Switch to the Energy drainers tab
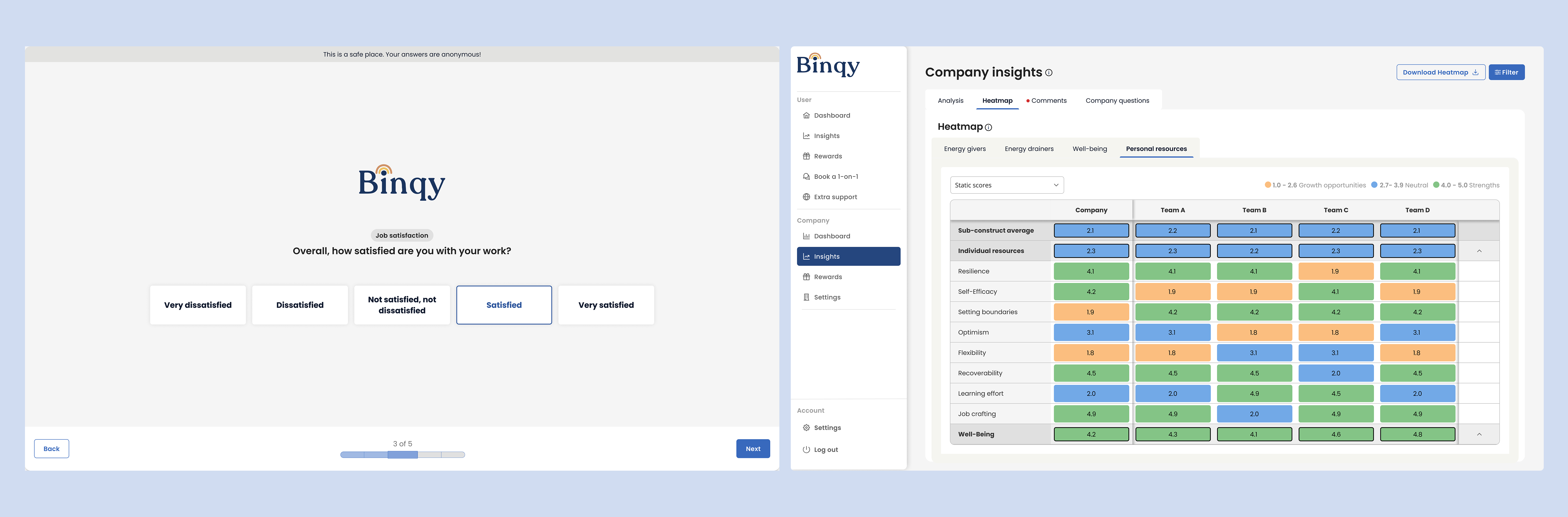Image resolution: width=1568 pixels, height=517 pixels. click(x=1029, y=148)
